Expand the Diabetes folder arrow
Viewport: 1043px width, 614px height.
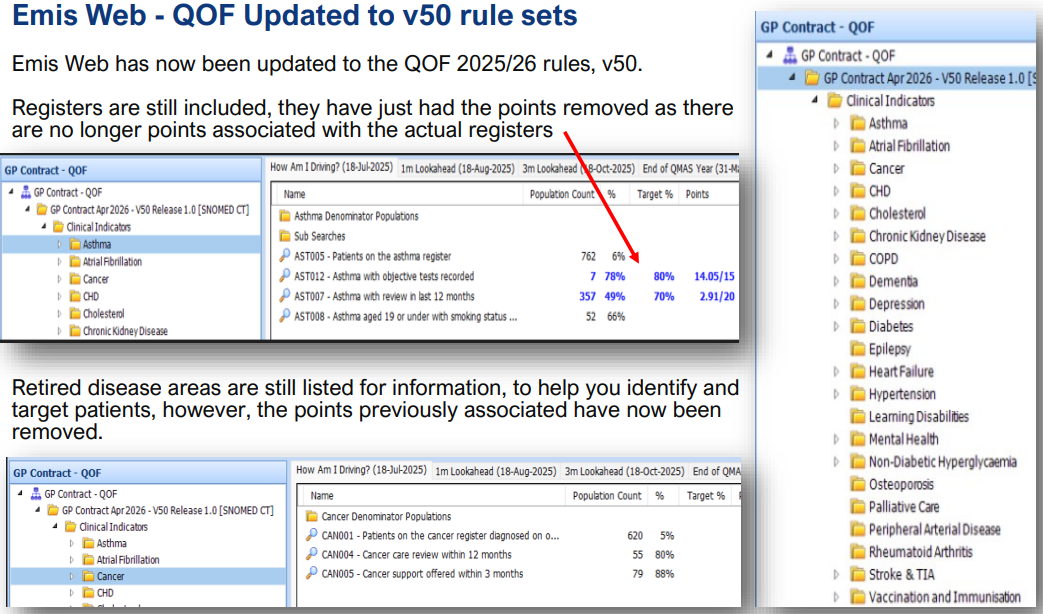tap(837, 326)
